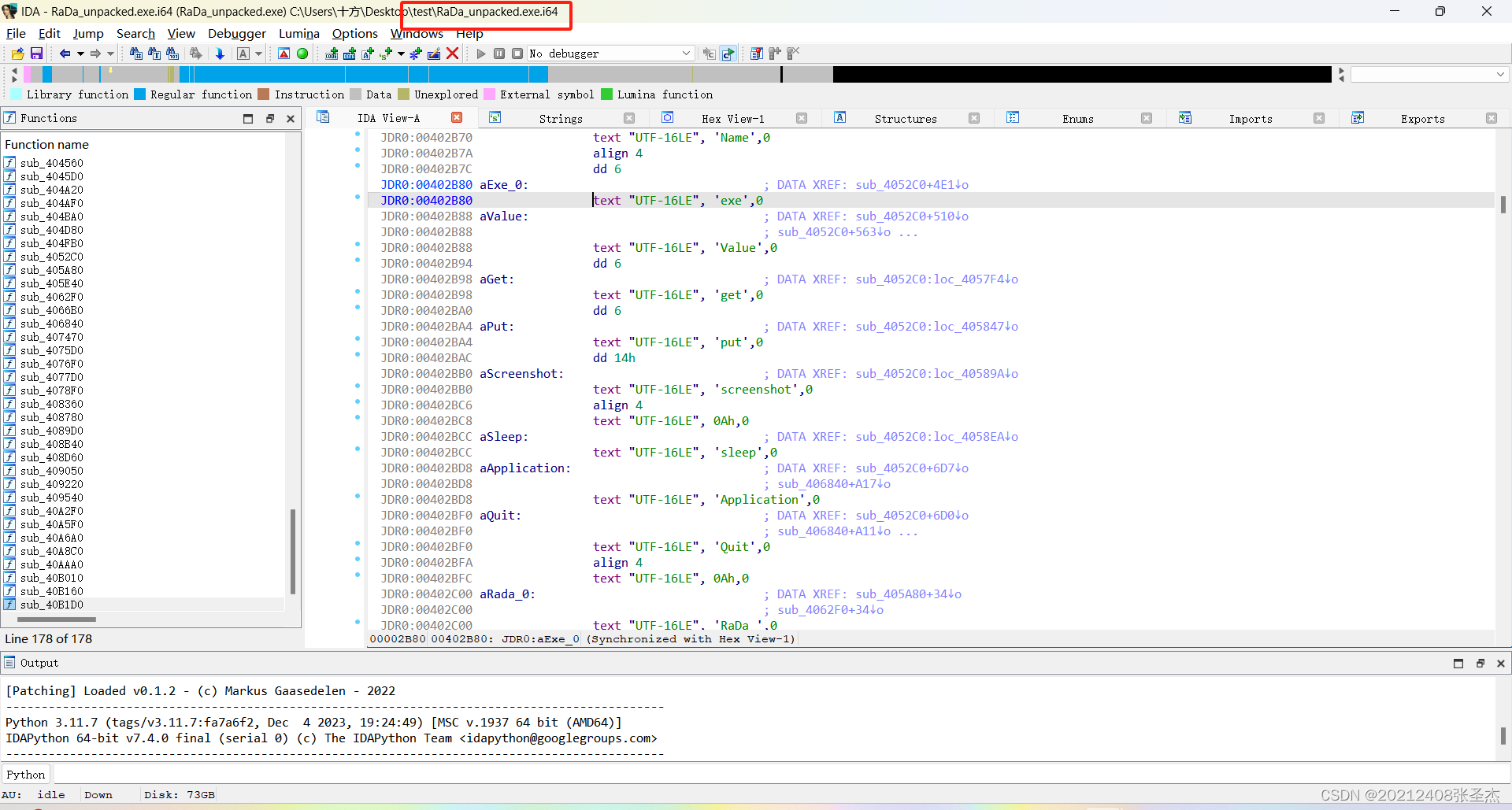This screenshot has width=1512, height=810.
Task: Open the dropdown arrow beside the s+ icon
Action: pyautogui.click(x=401, y=54)
